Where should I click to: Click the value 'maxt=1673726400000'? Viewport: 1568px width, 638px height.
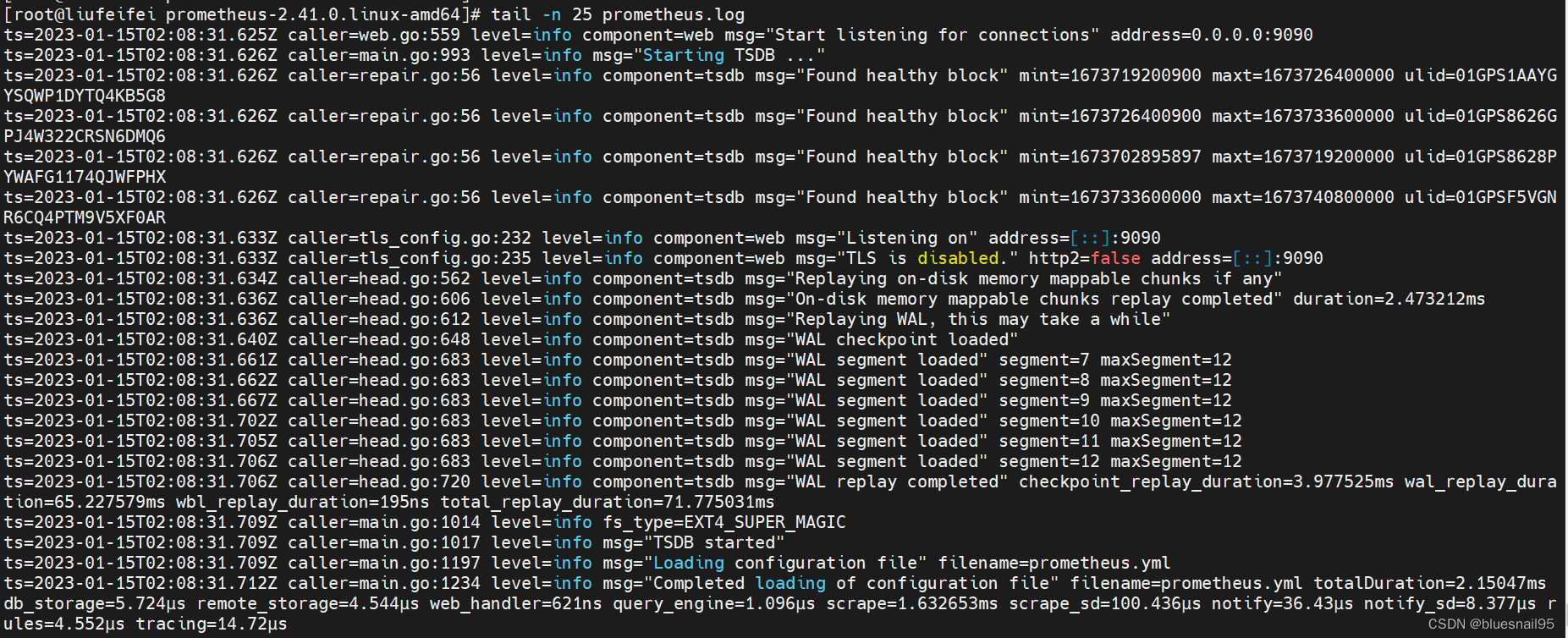click(1302, 75)
